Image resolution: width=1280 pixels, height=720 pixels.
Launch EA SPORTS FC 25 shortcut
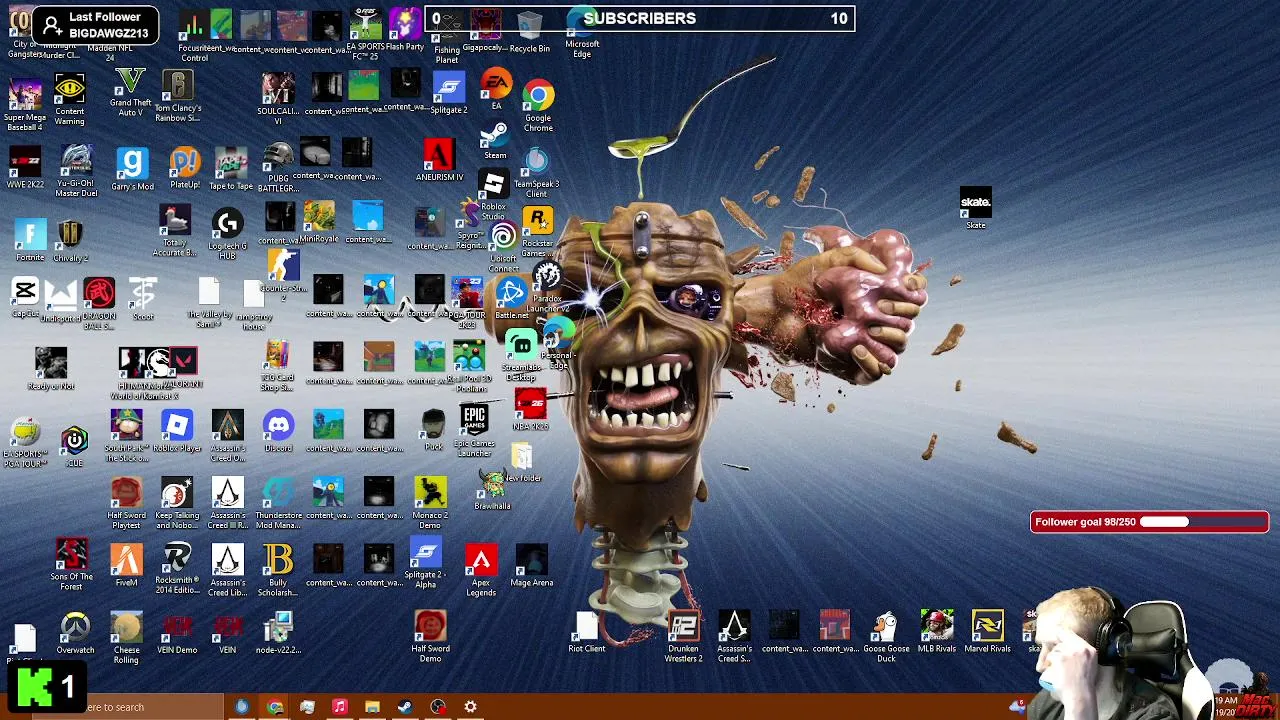point(366,34)
